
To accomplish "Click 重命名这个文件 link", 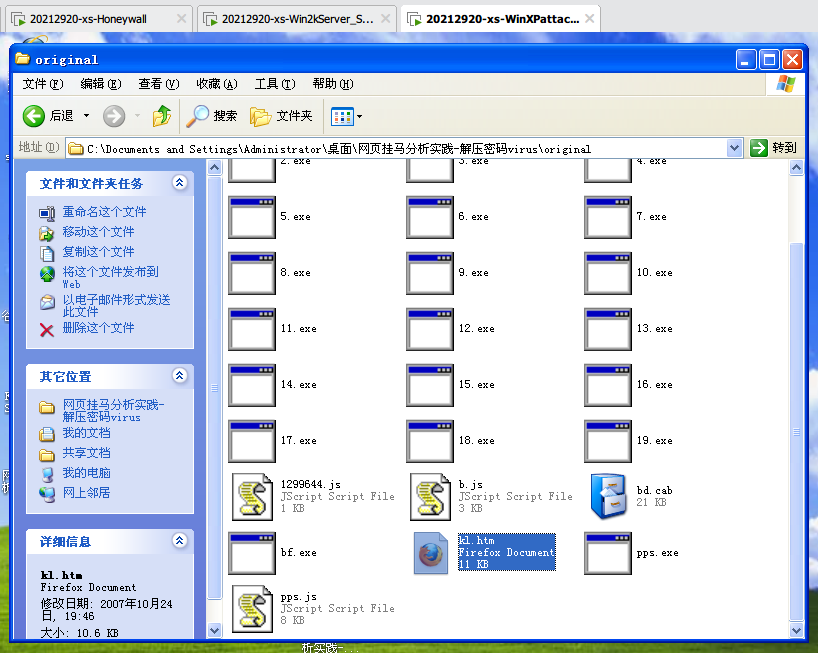I will (104, 212).
